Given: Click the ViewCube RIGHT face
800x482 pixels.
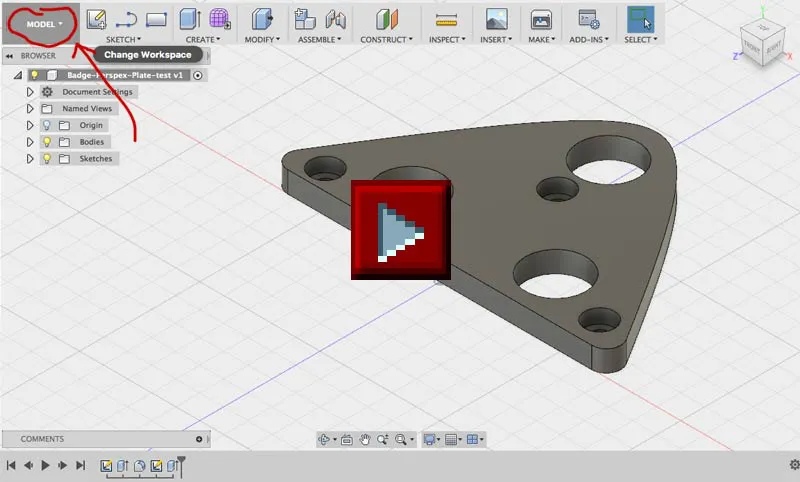Looking at the screenshot, I should (x=773, y=47).
